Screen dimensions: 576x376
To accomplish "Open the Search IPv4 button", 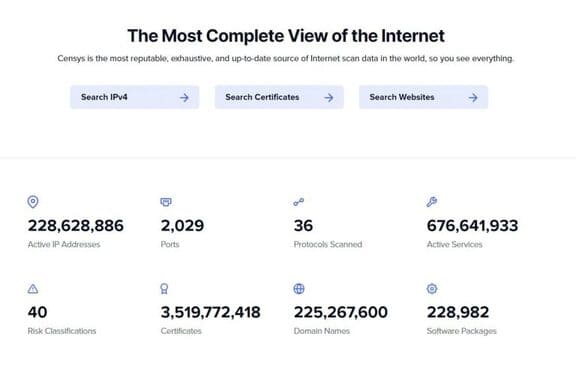I will 135,97.
